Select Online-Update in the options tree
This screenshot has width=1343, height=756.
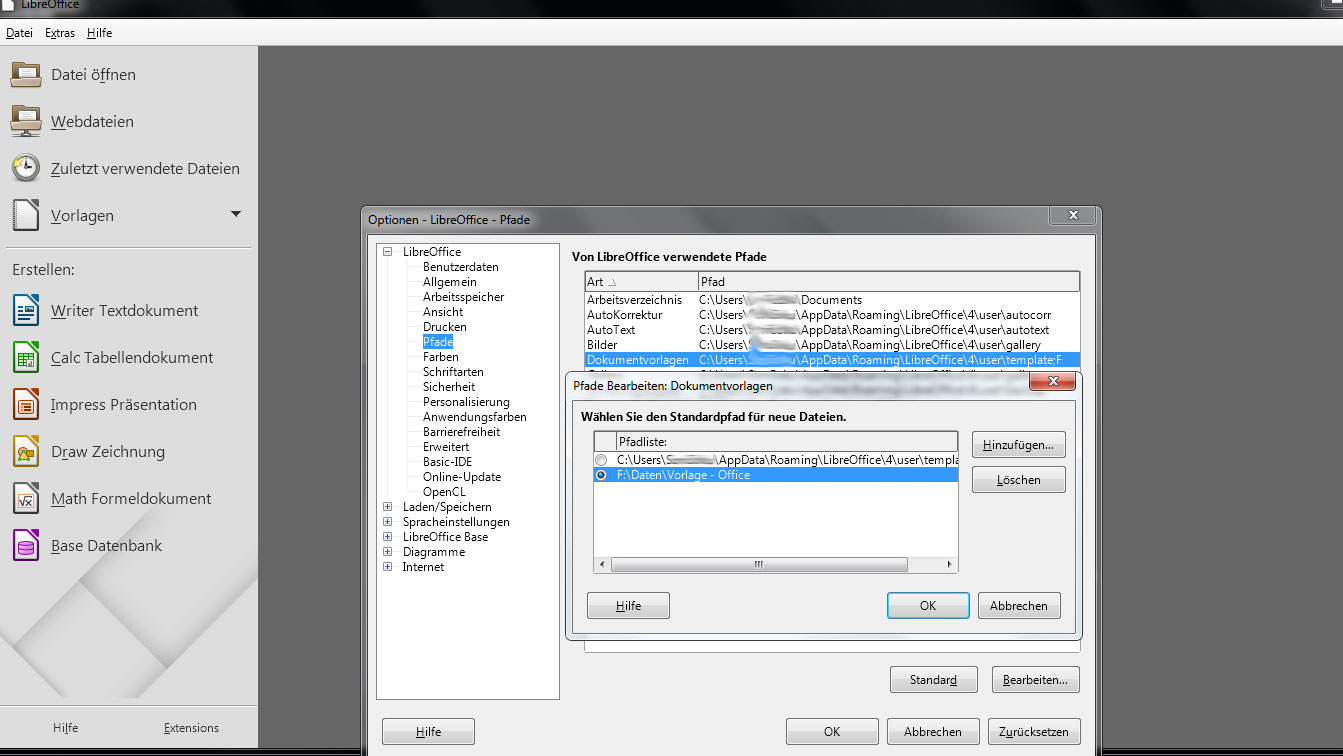click(462, 477)
